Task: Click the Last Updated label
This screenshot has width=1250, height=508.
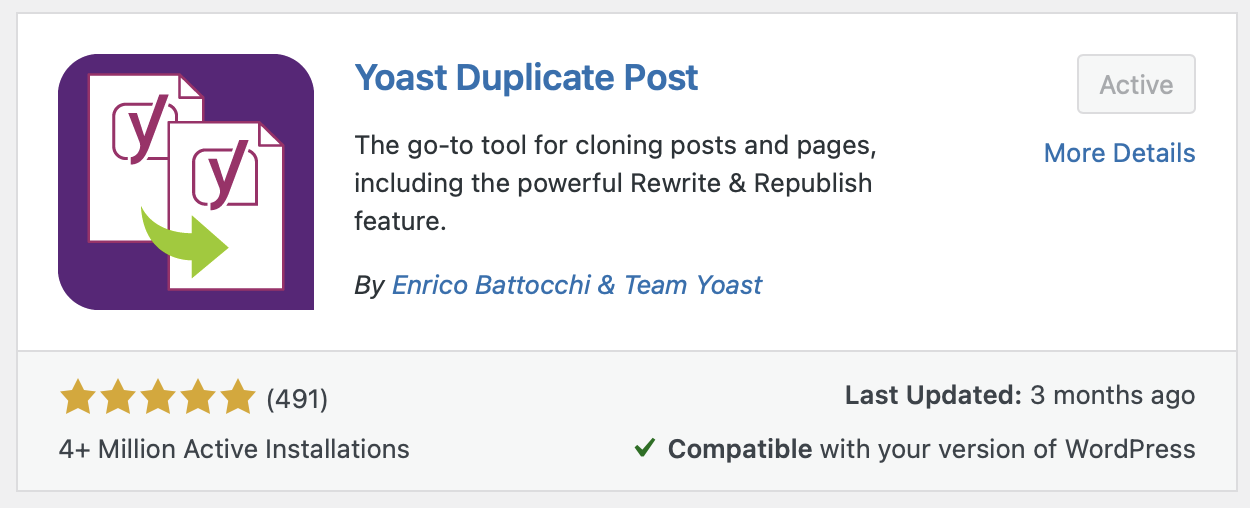Action: pyautogui.click(x=933, y=395)
